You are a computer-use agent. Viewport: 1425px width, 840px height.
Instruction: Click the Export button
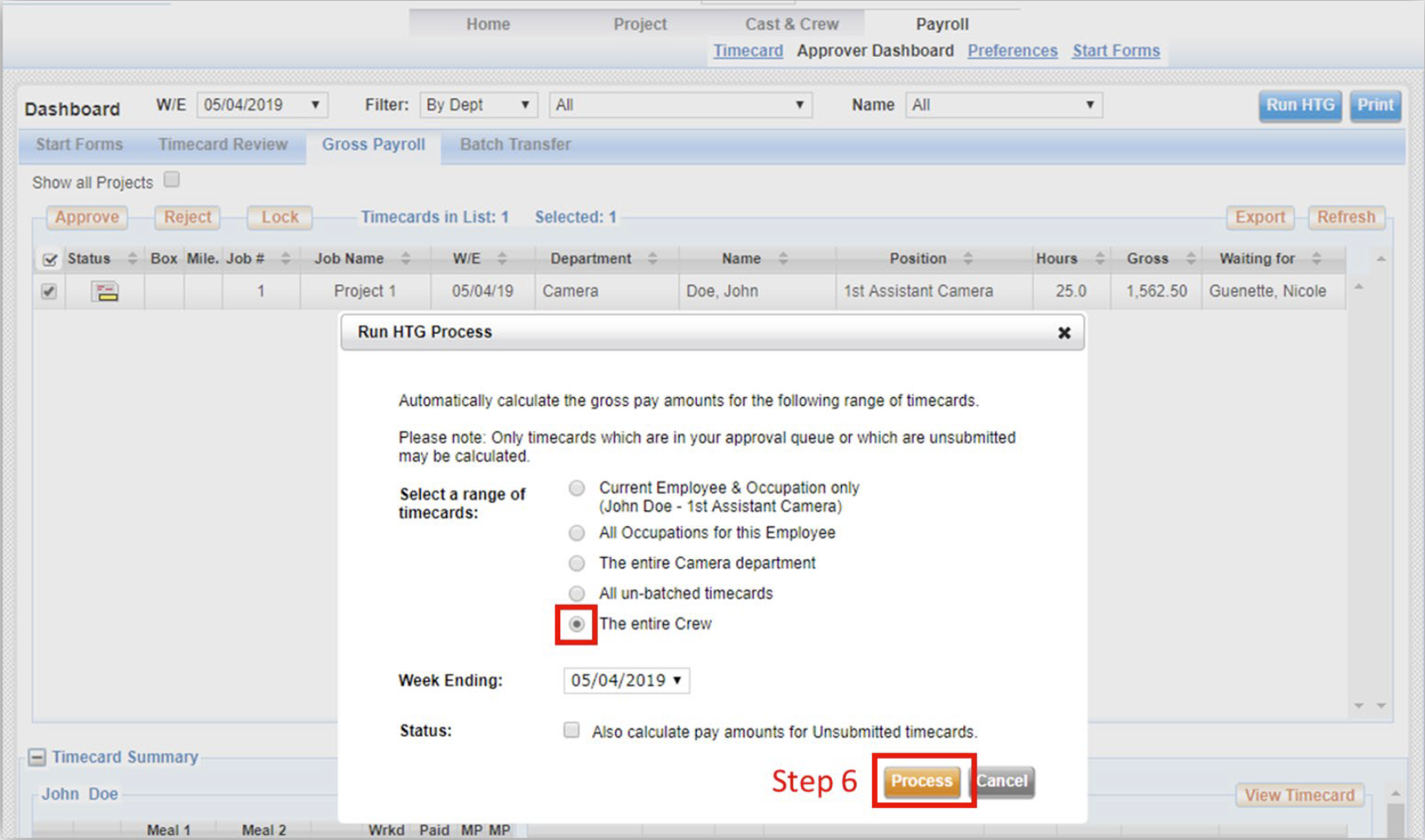point(1260,217)
